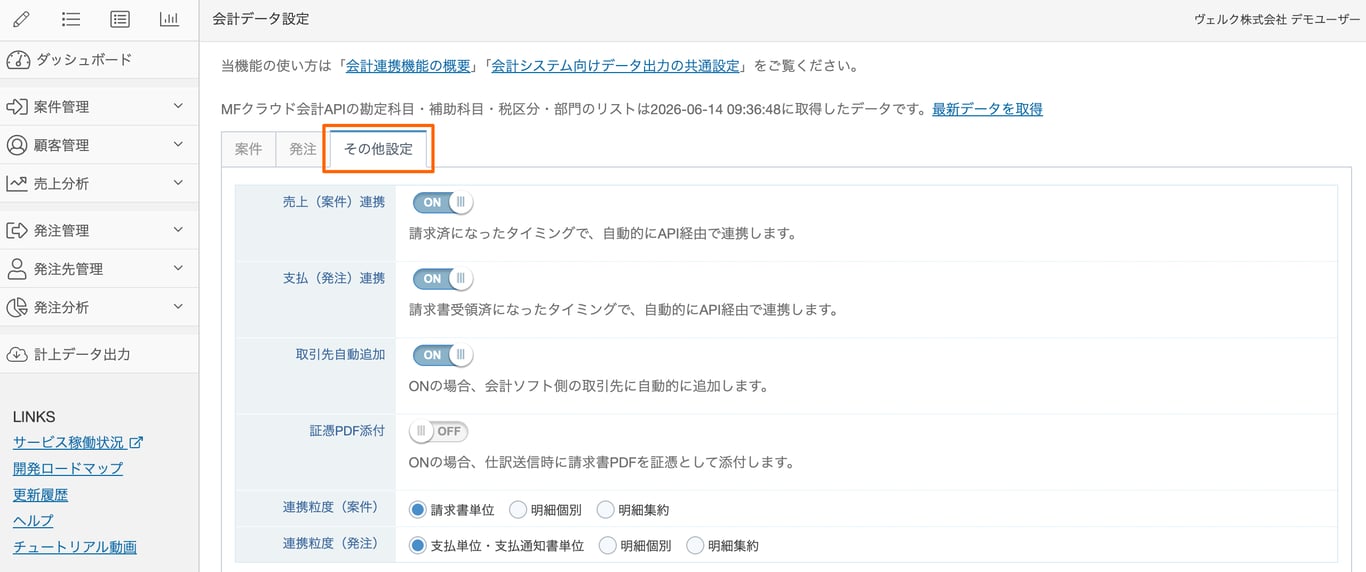Turn off 売上(案件)連携 switch
1366x572 pixels.
(443, 202)
